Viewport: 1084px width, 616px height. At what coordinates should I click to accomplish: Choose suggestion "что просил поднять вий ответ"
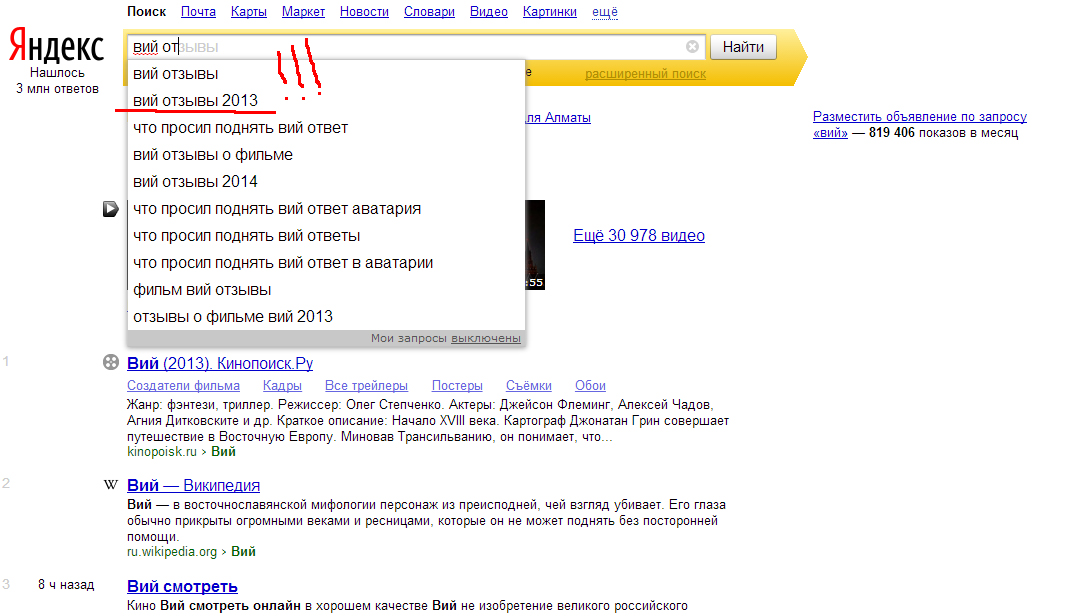pos(326,128)
